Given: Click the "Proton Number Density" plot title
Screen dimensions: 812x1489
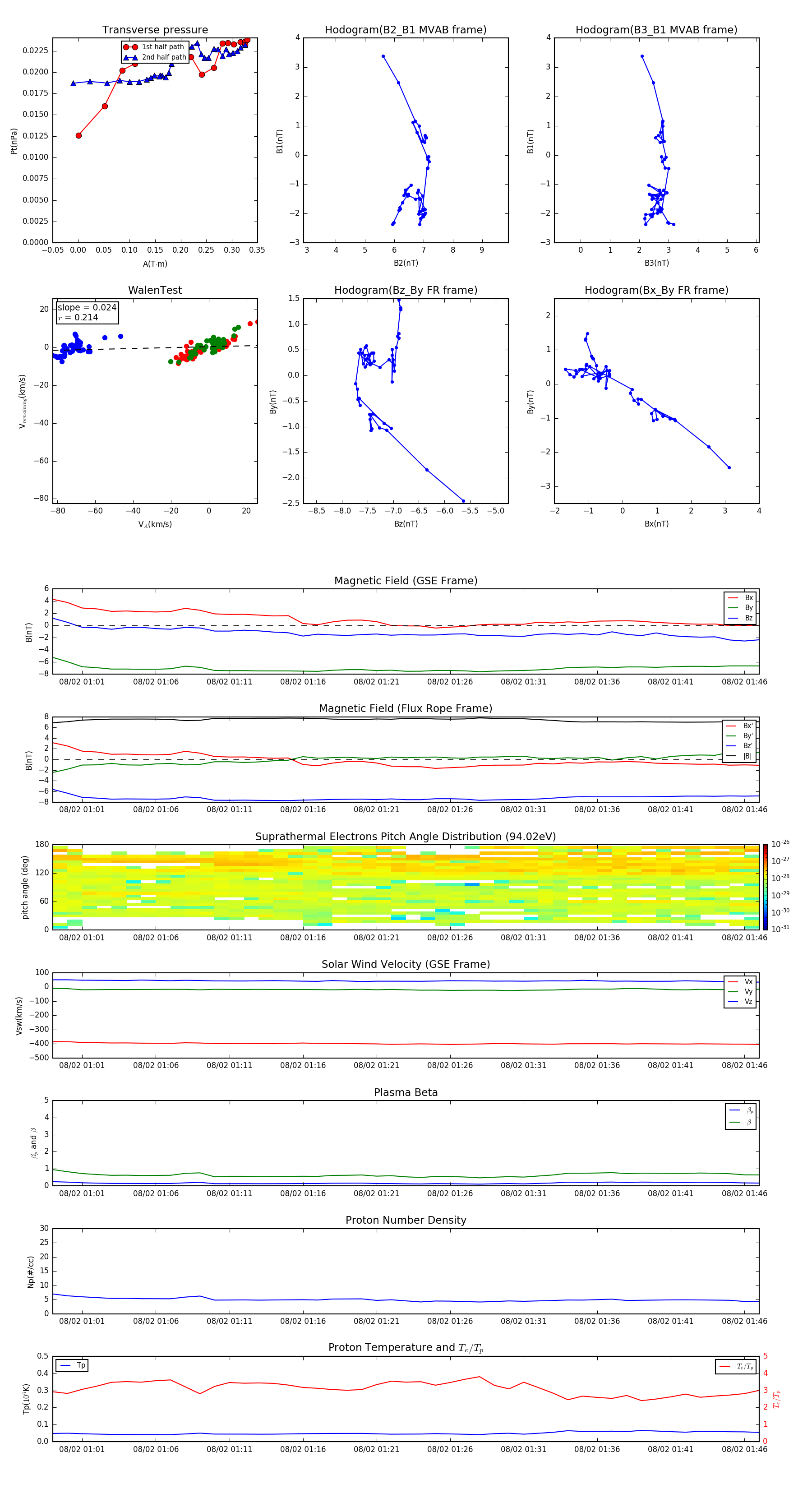Looking at the screenshot, I should coord(405,1220).
